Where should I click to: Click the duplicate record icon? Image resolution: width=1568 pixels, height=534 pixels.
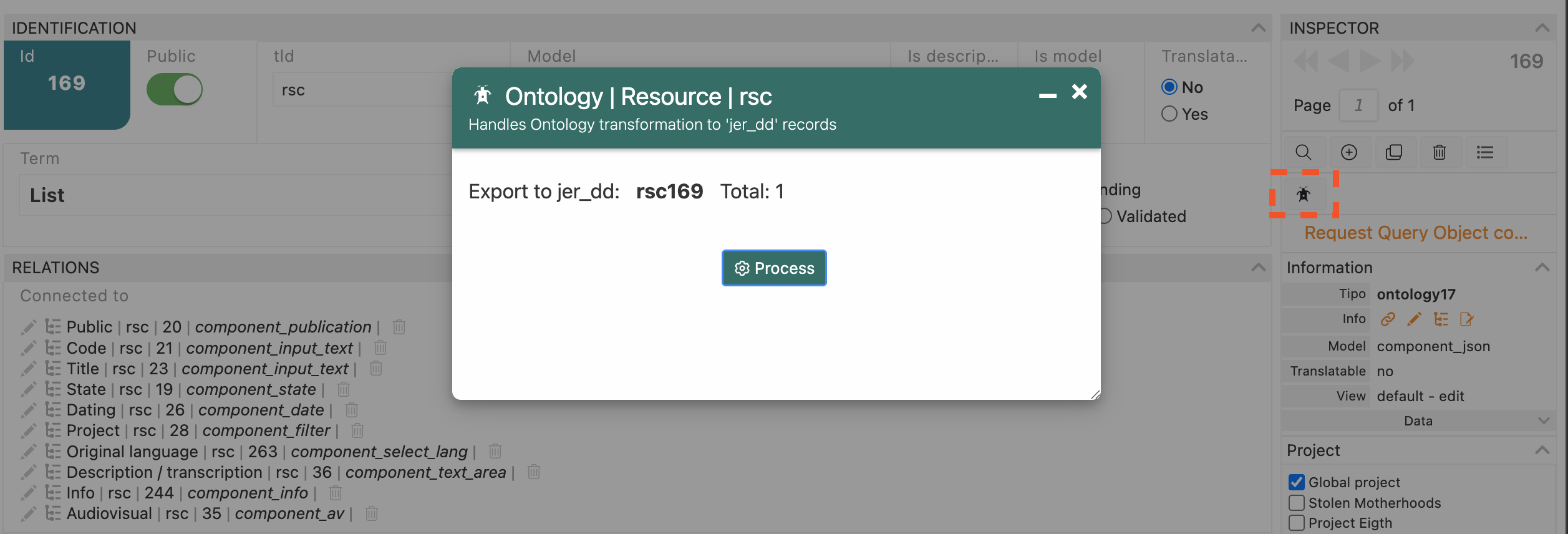(x=1394, y=152)
